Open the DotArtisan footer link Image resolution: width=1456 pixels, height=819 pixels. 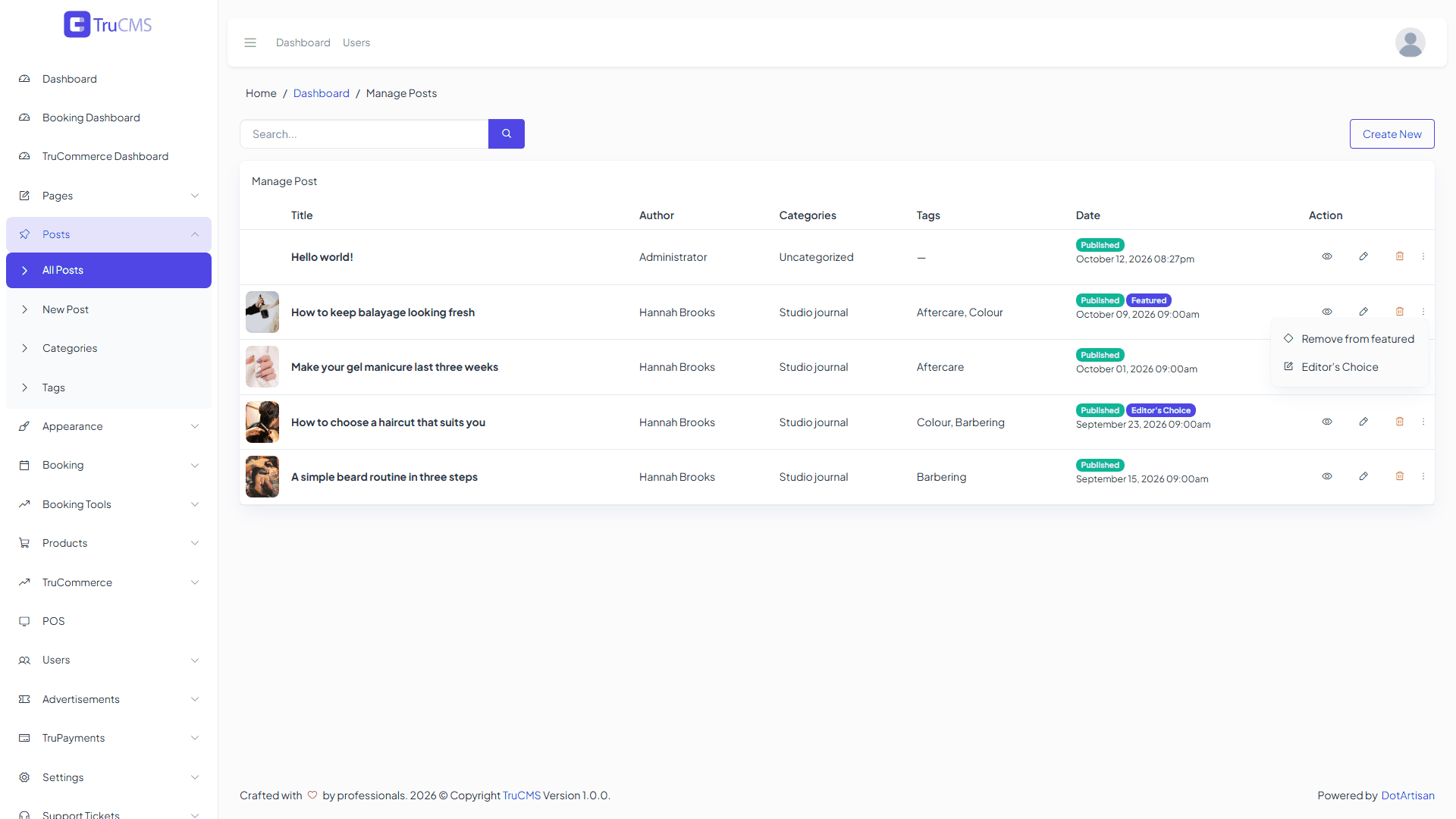(x=1407, y=795)
